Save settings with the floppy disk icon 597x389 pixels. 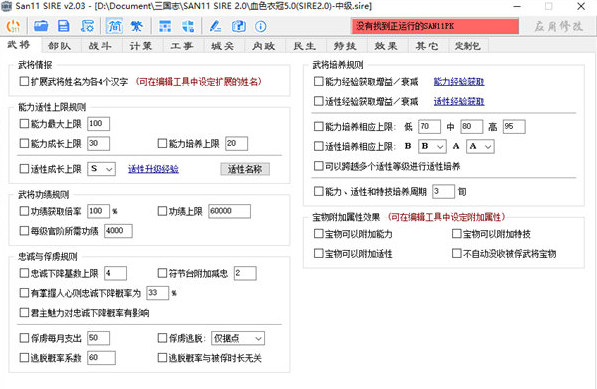[64, 26]
